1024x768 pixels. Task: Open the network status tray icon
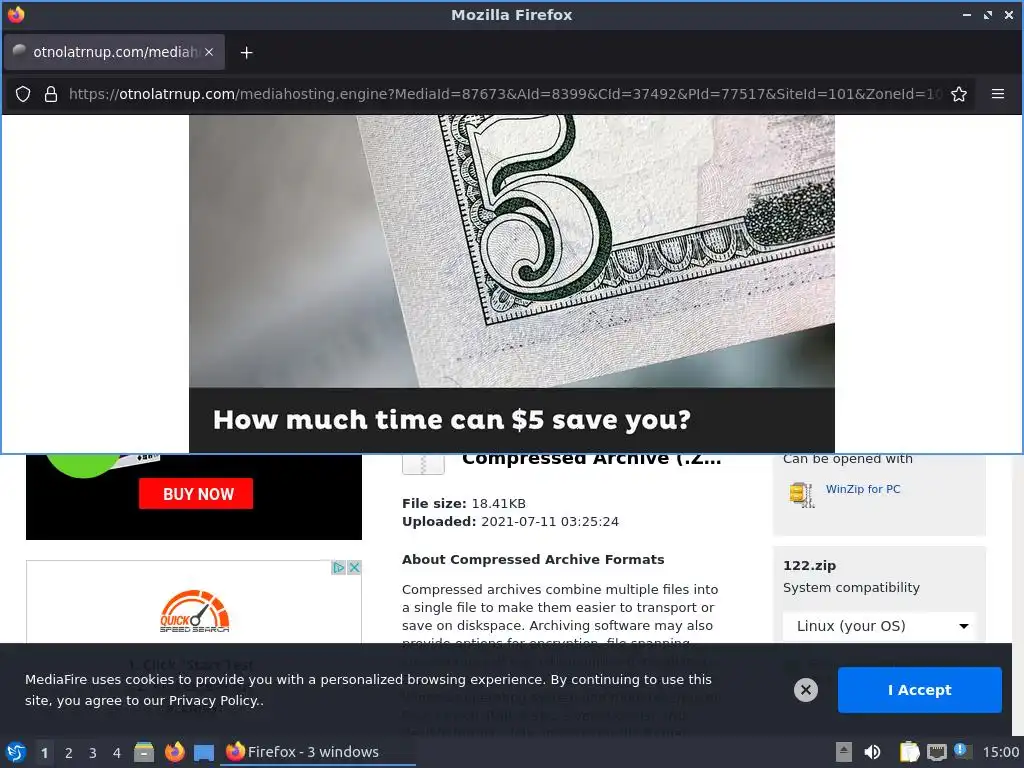tap(936, 752)
